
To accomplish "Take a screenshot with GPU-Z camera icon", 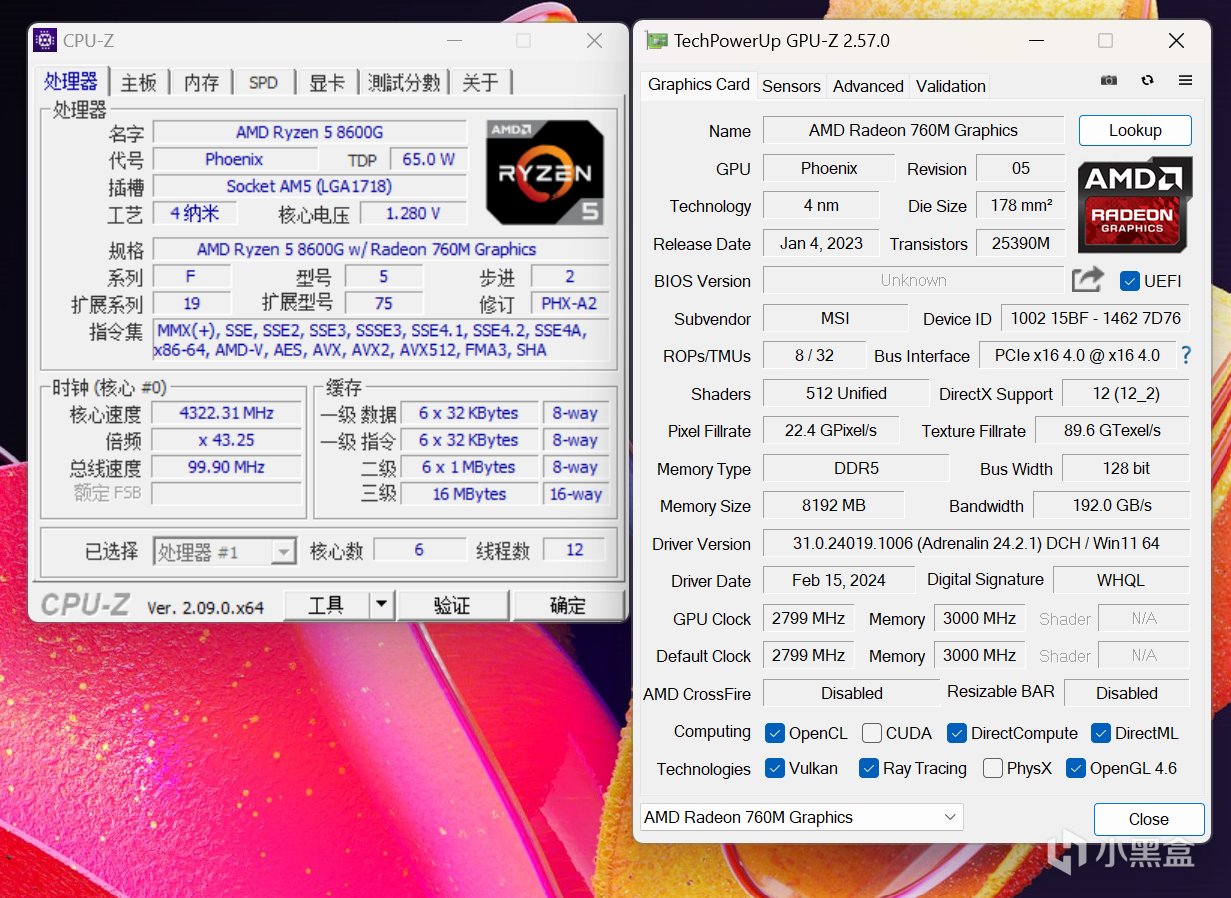I will point(1108,80).
